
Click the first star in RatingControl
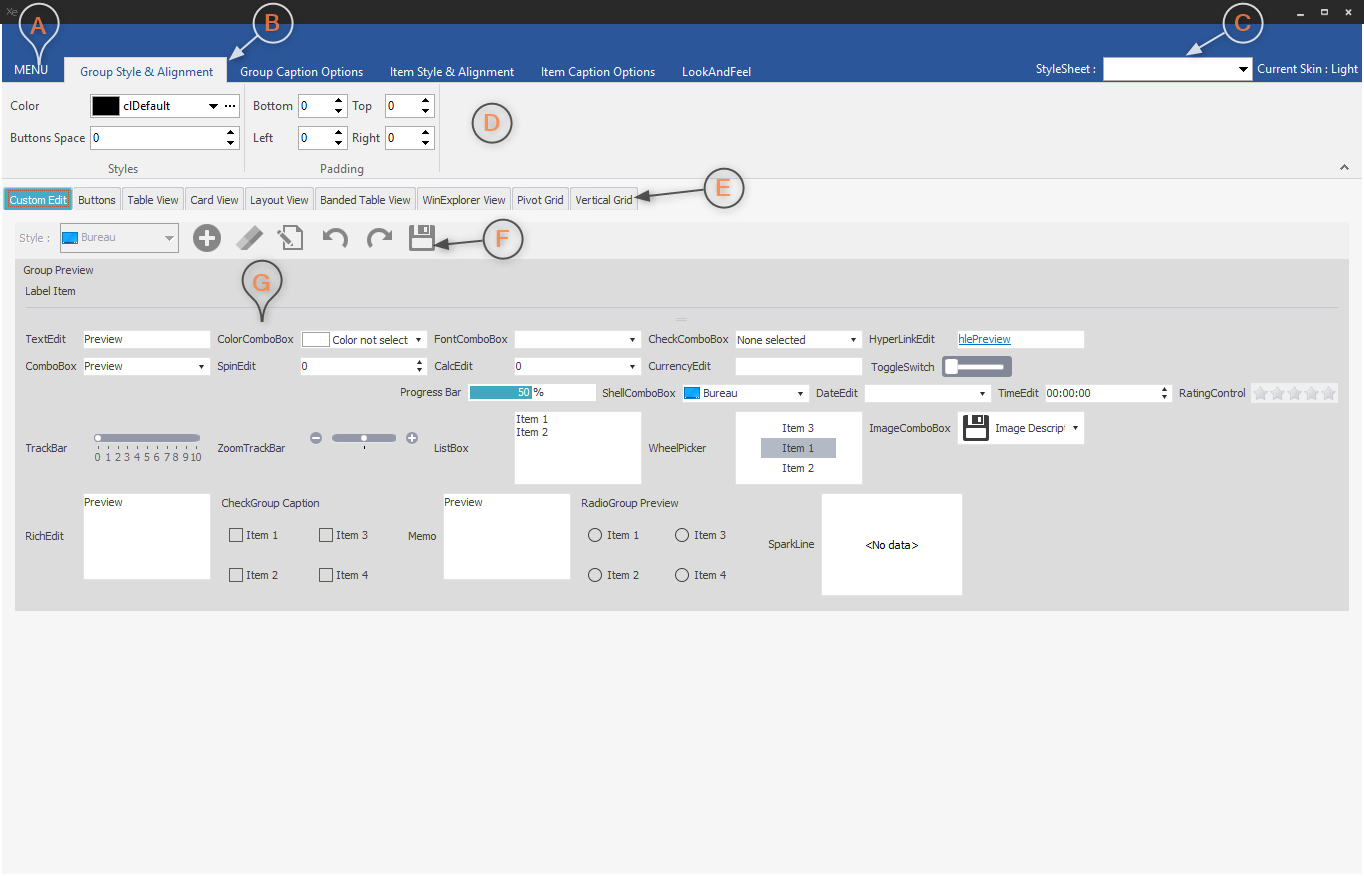[1261, 393]
